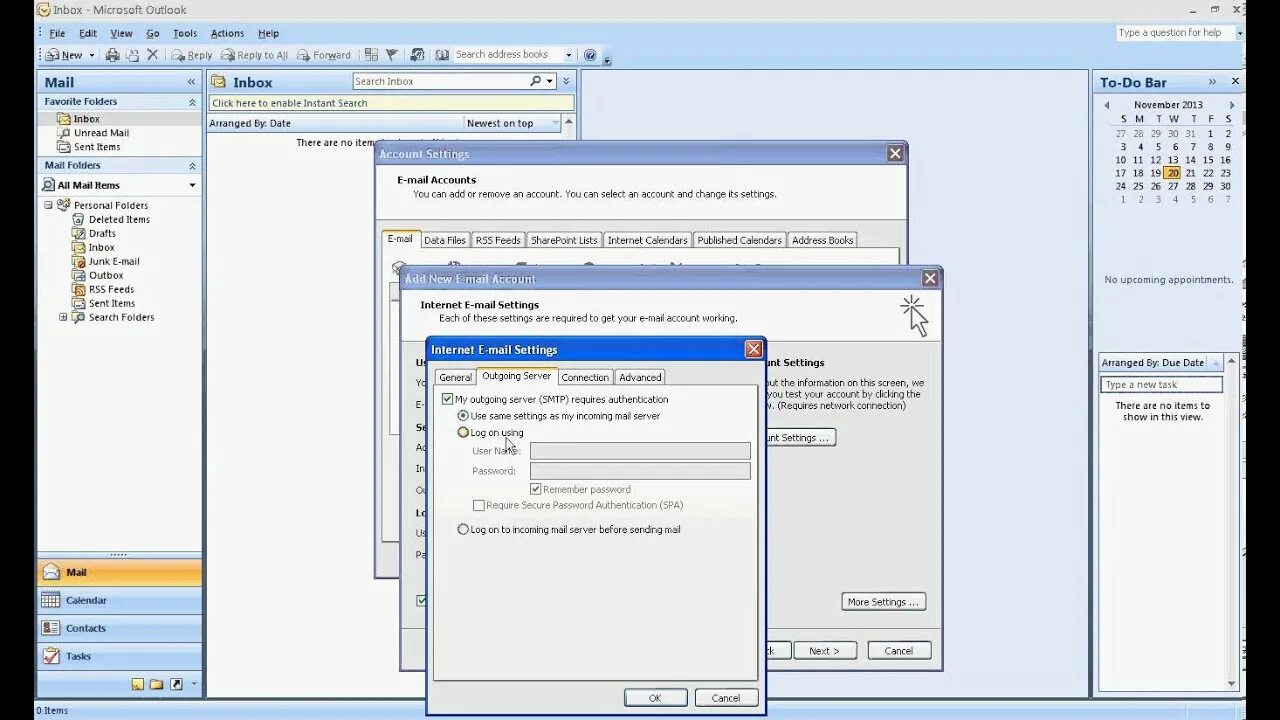Click Cancel in Add New E-mail Account
This screenshot has width=1280, height=720.
[898, 650]
